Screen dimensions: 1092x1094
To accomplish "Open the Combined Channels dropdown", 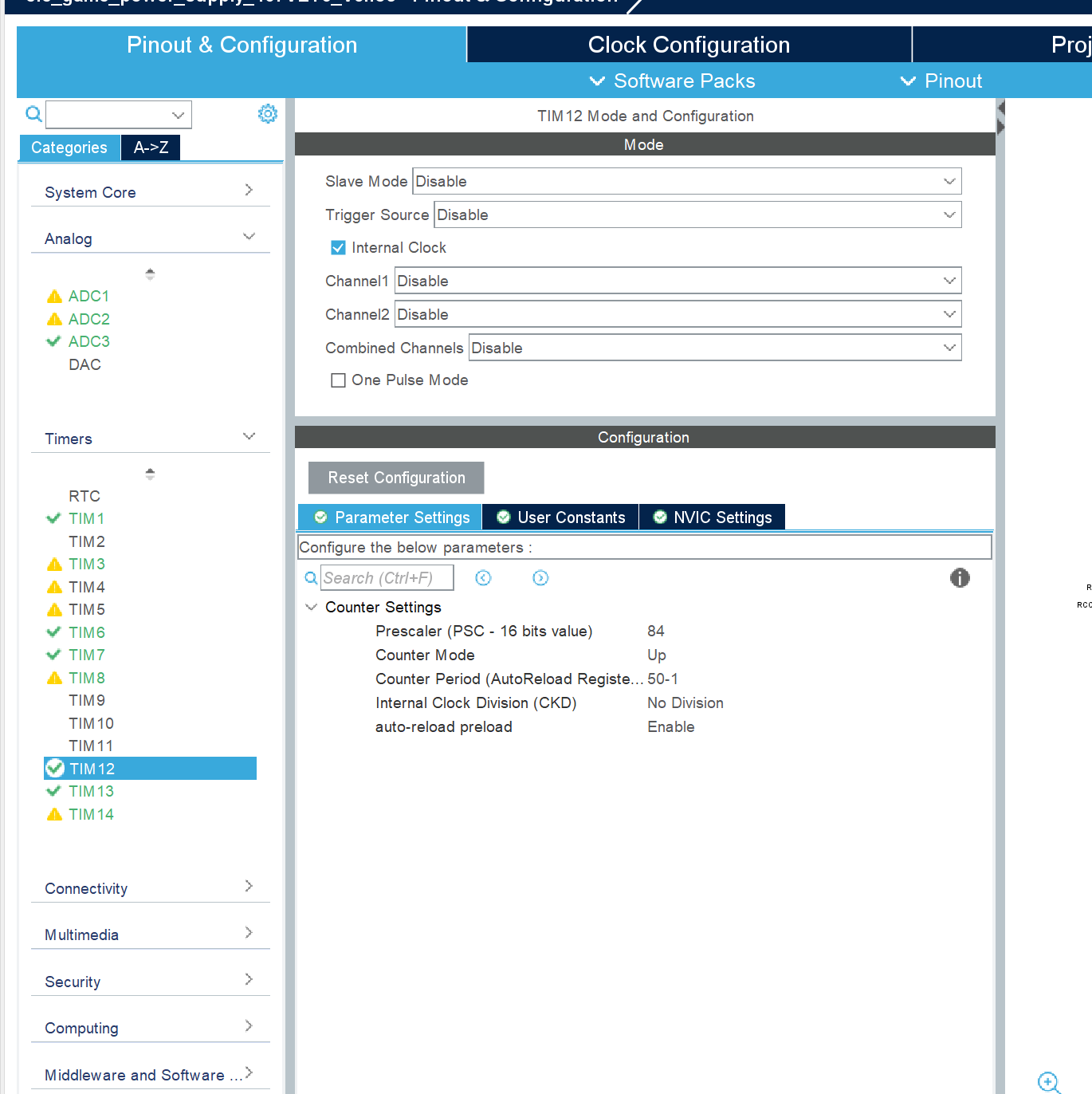I will pyautogui.click(x=715, y=348).
